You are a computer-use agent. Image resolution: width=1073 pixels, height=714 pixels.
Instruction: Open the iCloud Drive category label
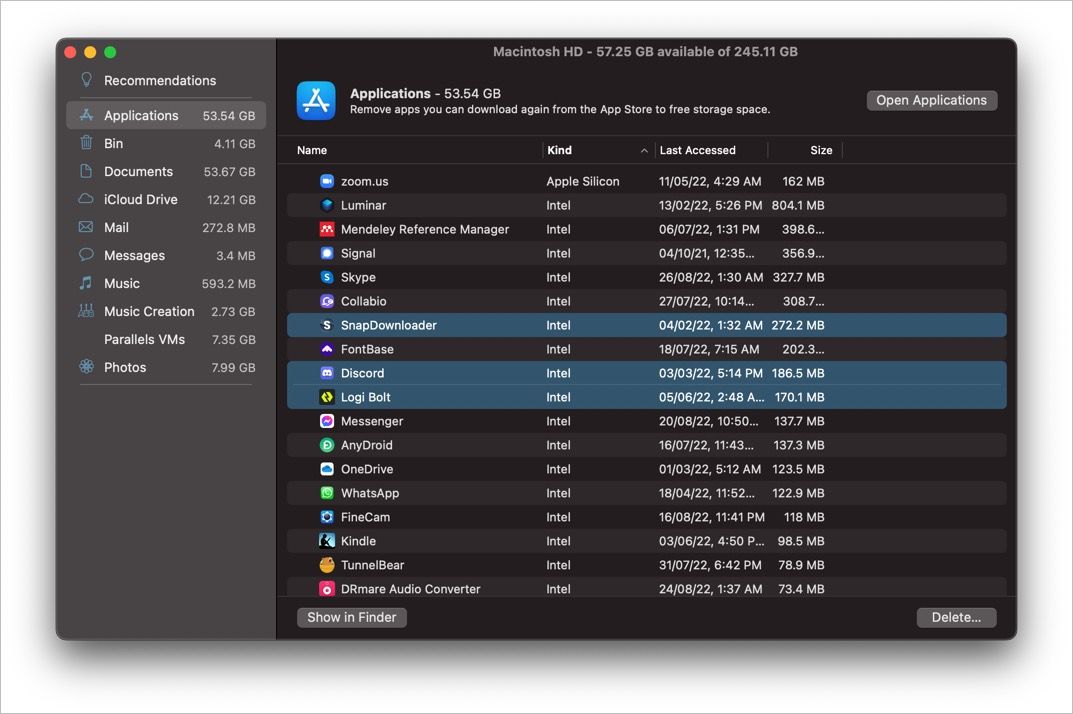coord(141,200)
